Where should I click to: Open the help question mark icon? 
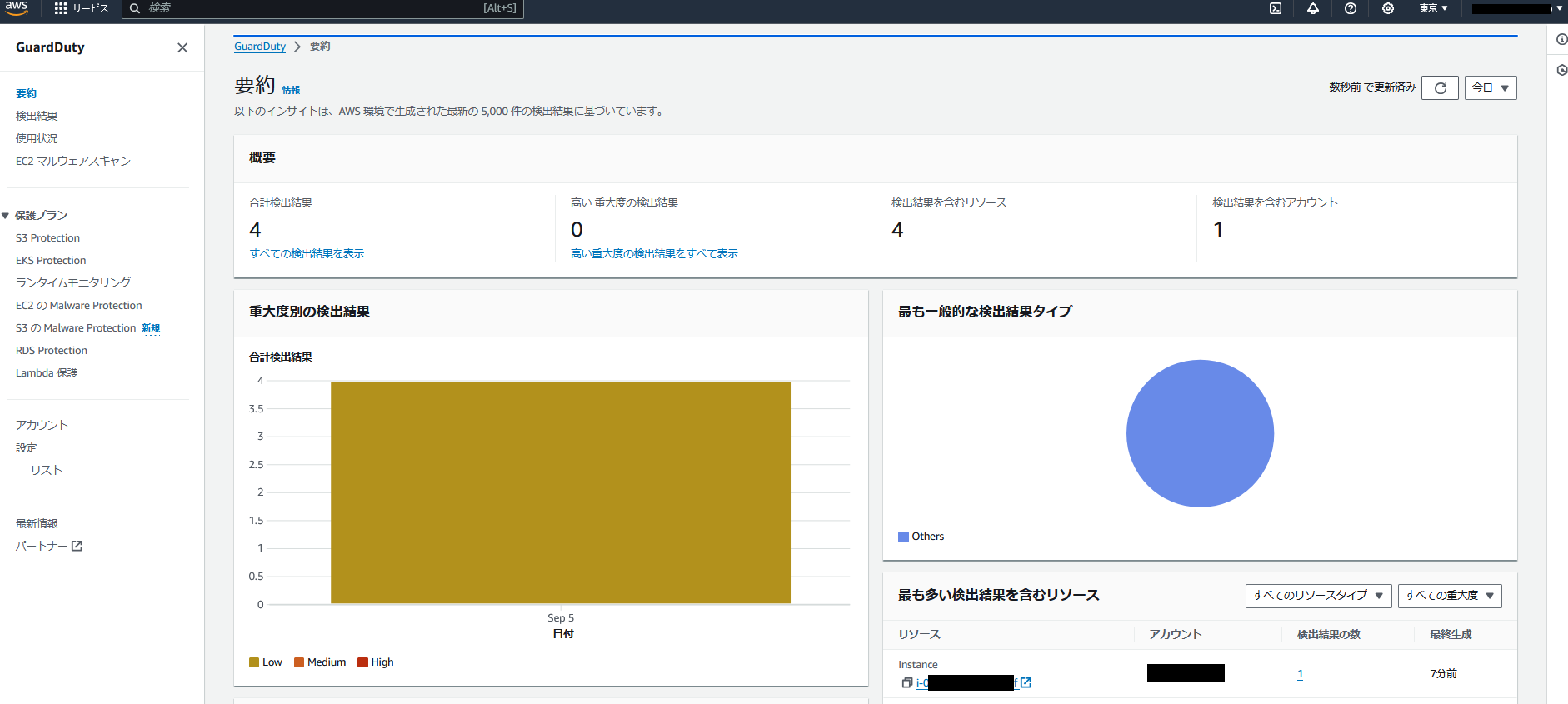tap(1351, 8)
